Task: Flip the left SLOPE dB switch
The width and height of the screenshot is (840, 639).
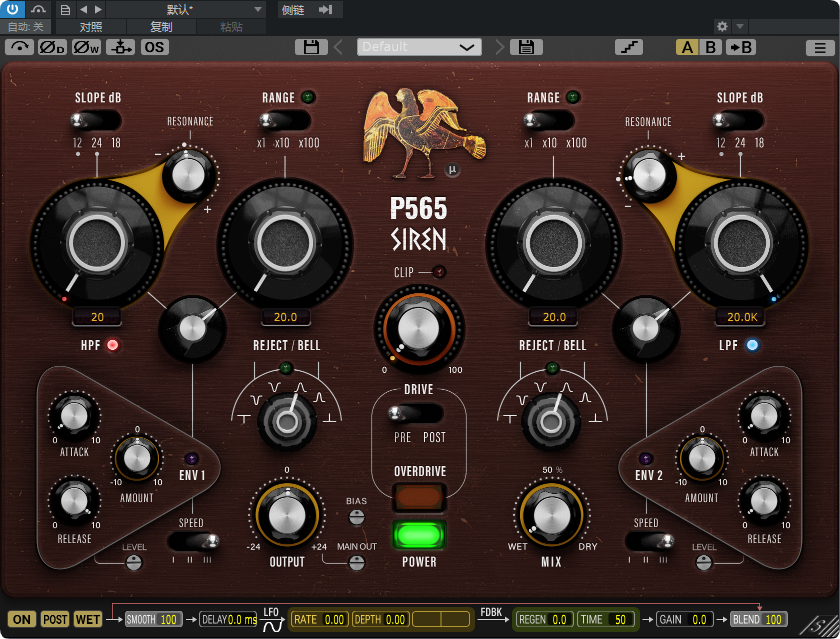Action: pos(96,121)
